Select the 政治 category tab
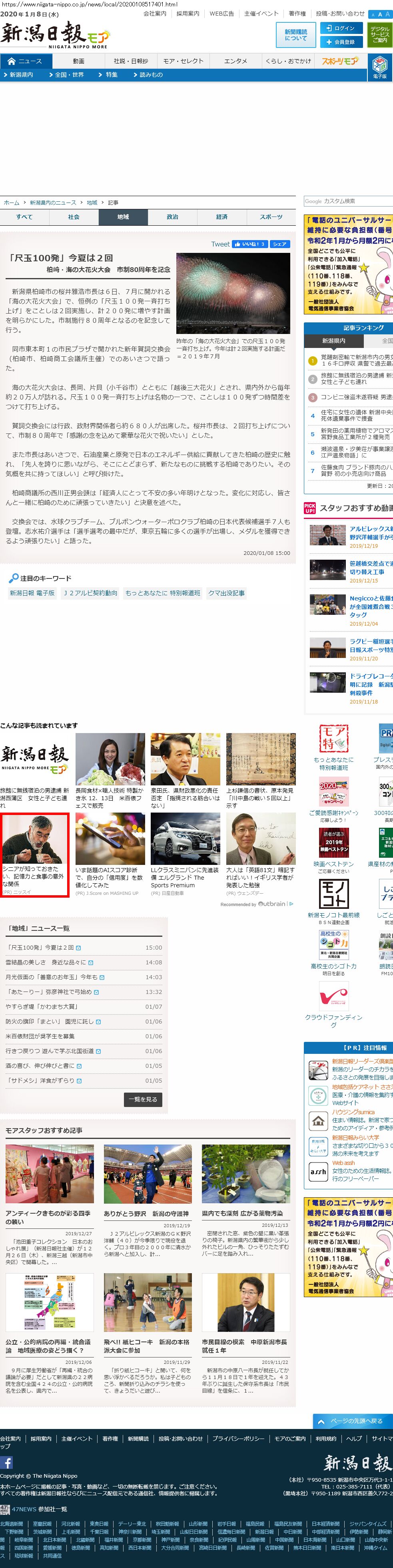The width and height of the screenshot is (393, 1568). (x=172, y=217)
